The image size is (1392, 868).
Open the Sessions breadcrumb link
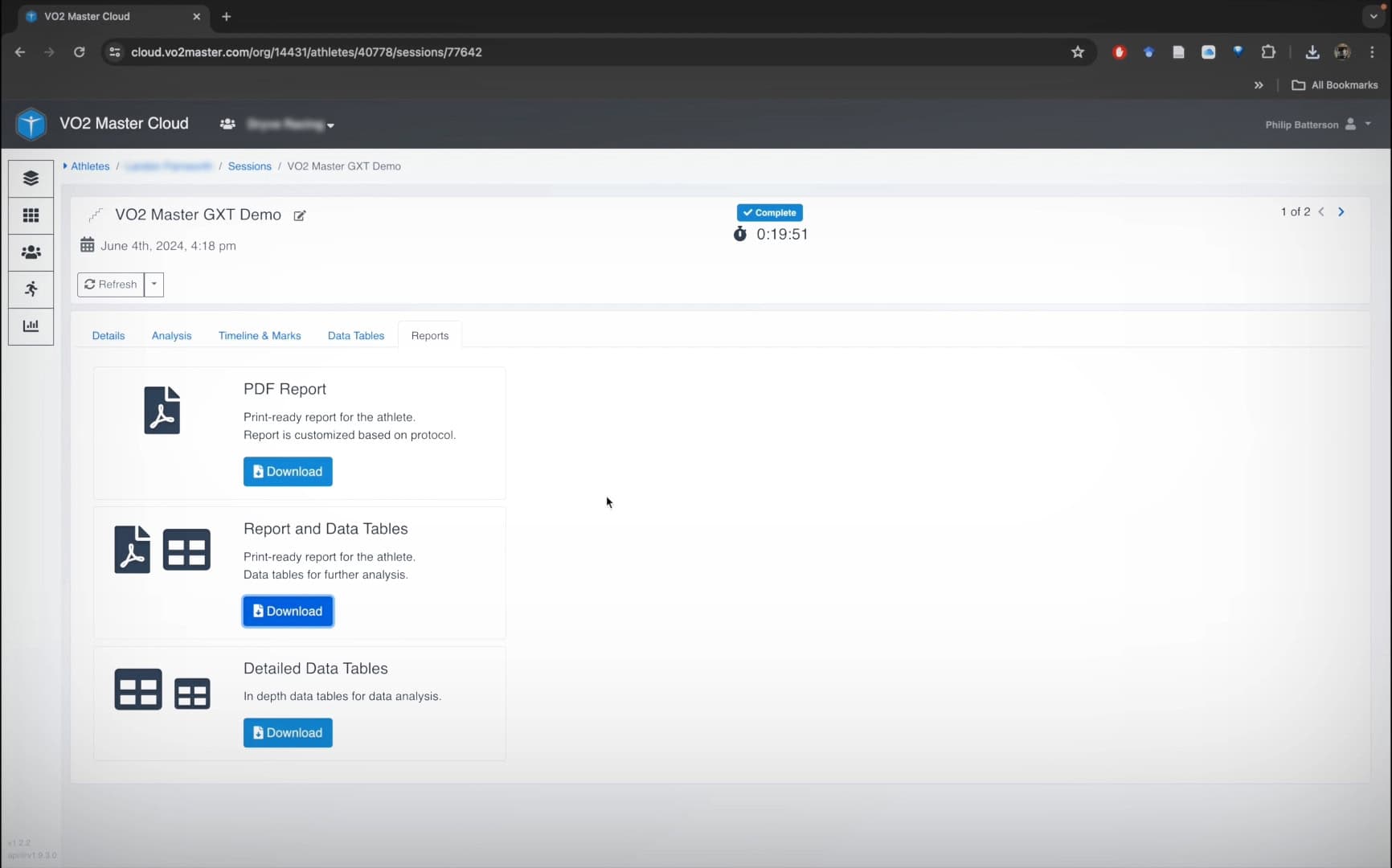click(x=250, y=166)
